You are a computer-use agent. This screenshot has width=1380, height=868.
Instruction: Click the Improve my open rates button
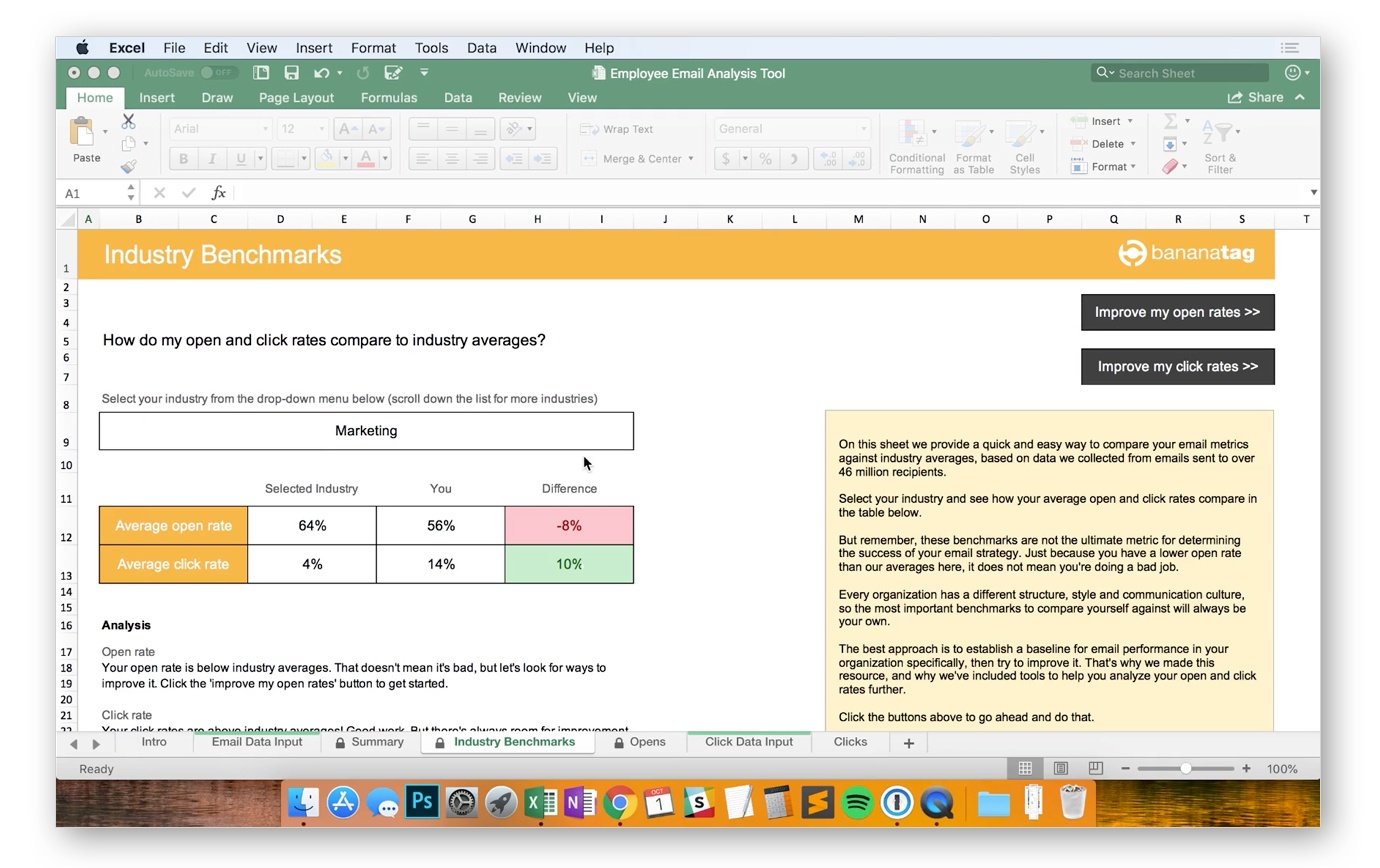[1177, 312]
